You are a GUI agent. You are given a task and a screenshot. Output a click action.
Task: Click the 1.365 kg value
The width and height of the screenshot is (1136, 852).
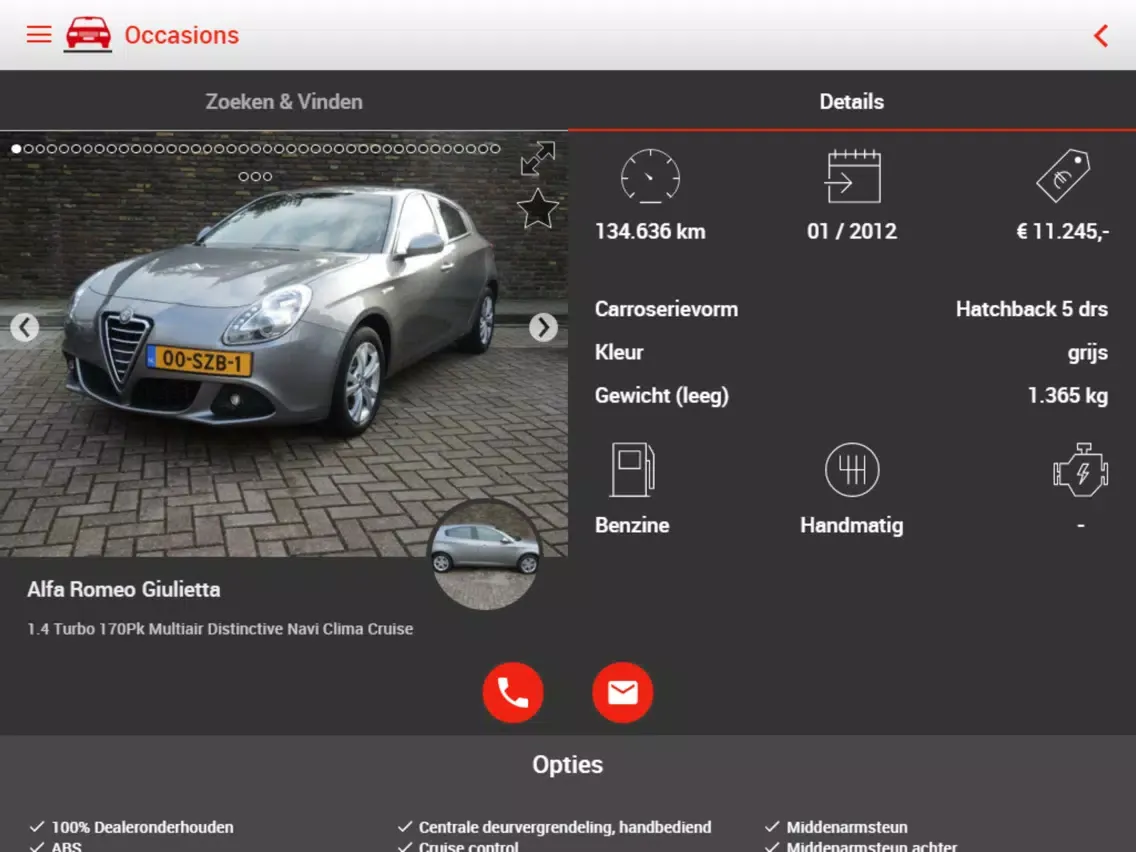(1068, 396)
